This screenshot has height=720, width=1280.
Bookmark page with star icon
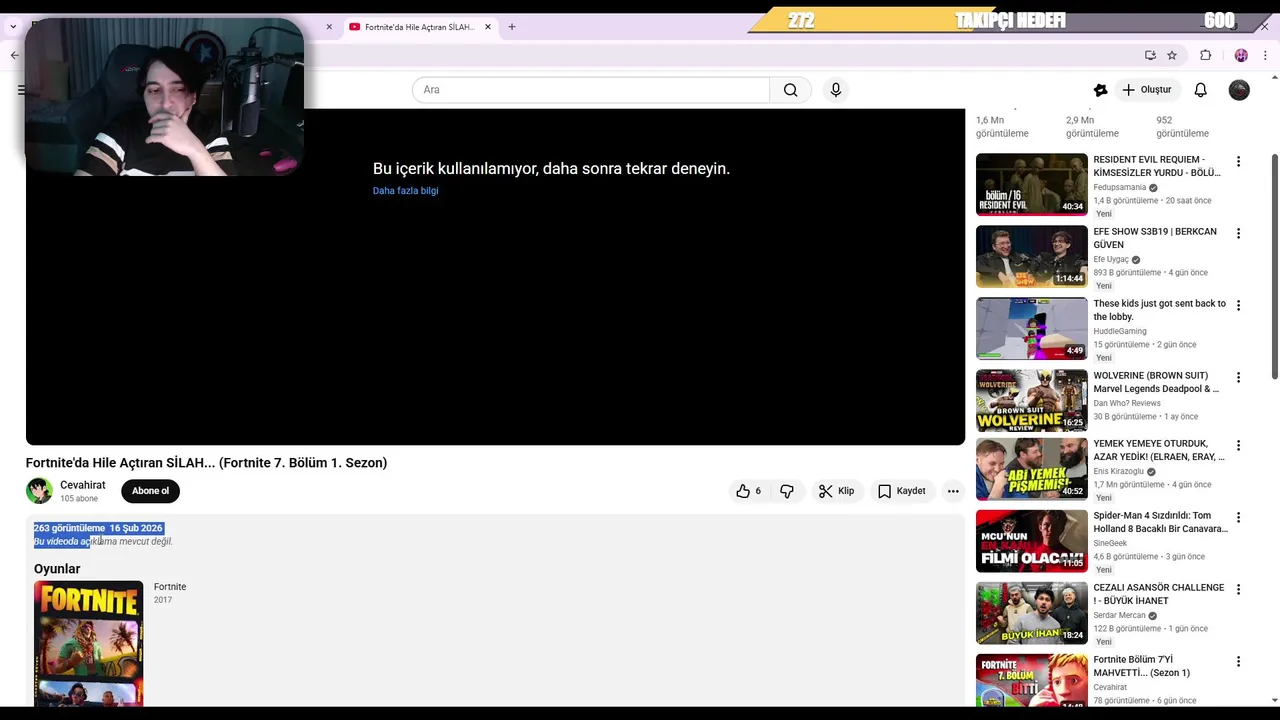[1172, 55]
